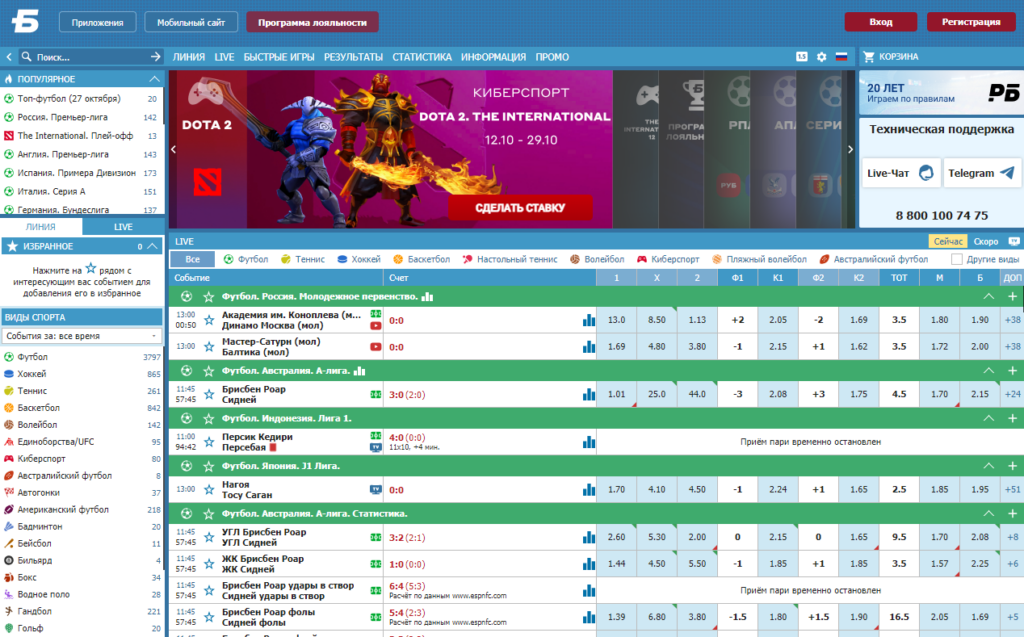Open the 1.5 odds format icon
The height and width of the screenshot is (637, 1024).
click(x=802, y=57)
